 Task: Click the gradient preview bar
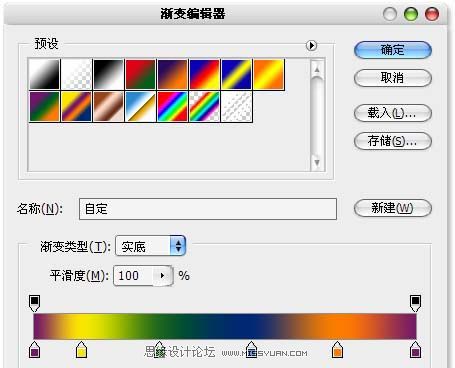(x=225, y=326)
